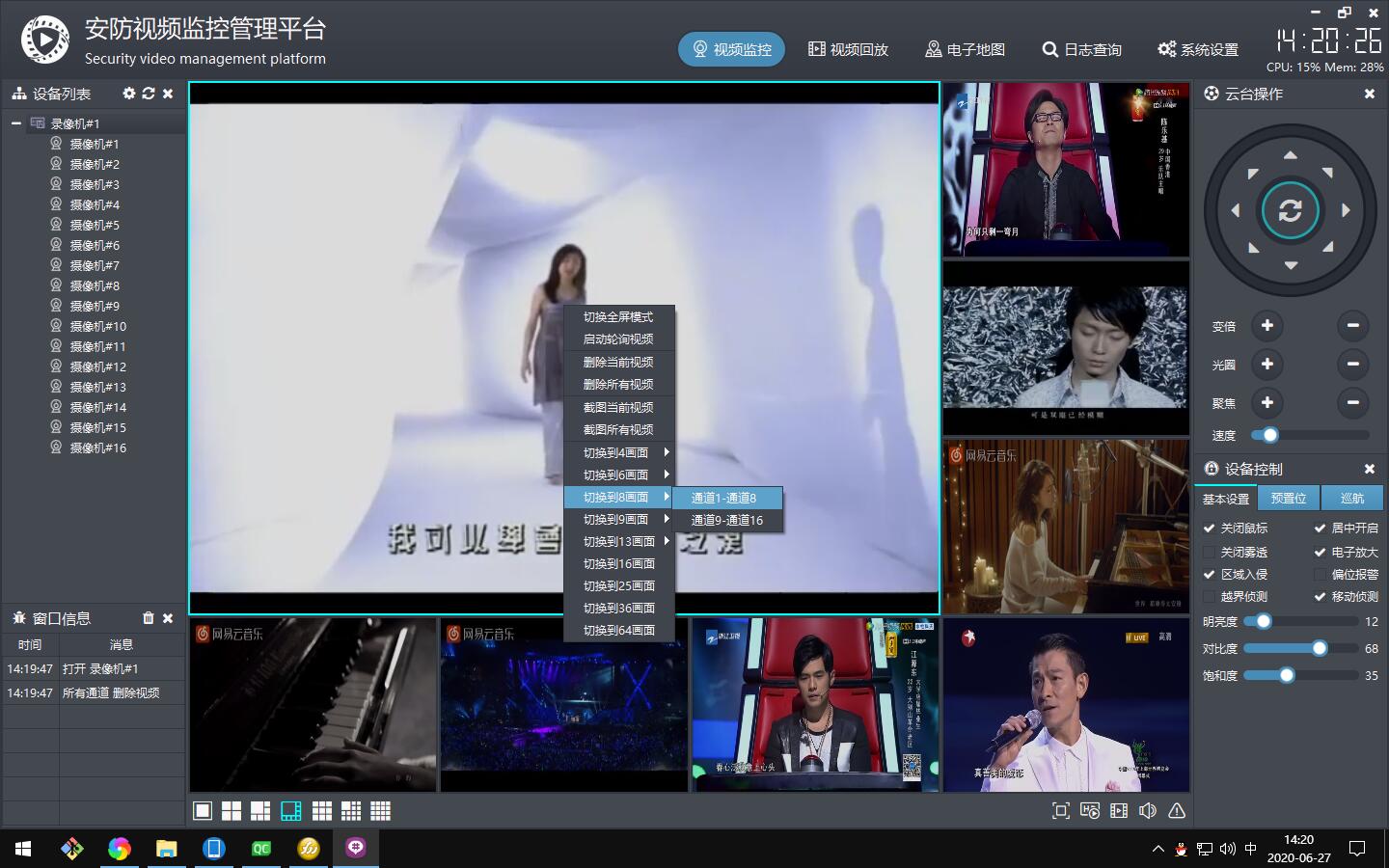This screenshot has height=868, width=1389.
Task: Select the 6-screen layout icon
Action: (260, 811)
